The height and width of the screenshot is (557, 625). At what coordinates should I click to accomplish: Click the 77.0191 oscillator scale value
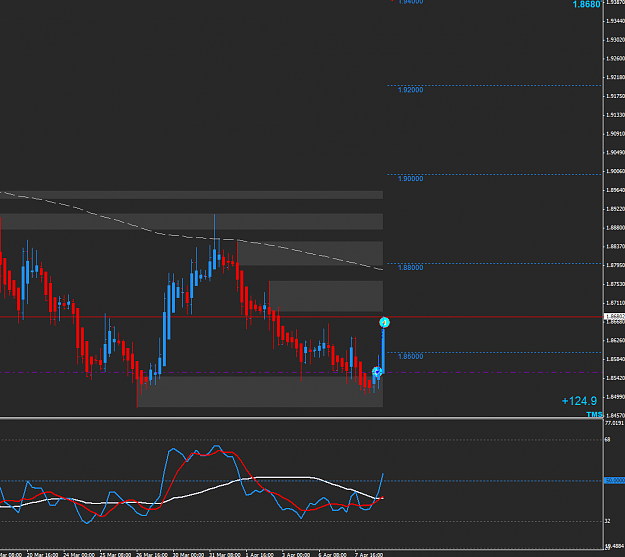pos(614,423)
